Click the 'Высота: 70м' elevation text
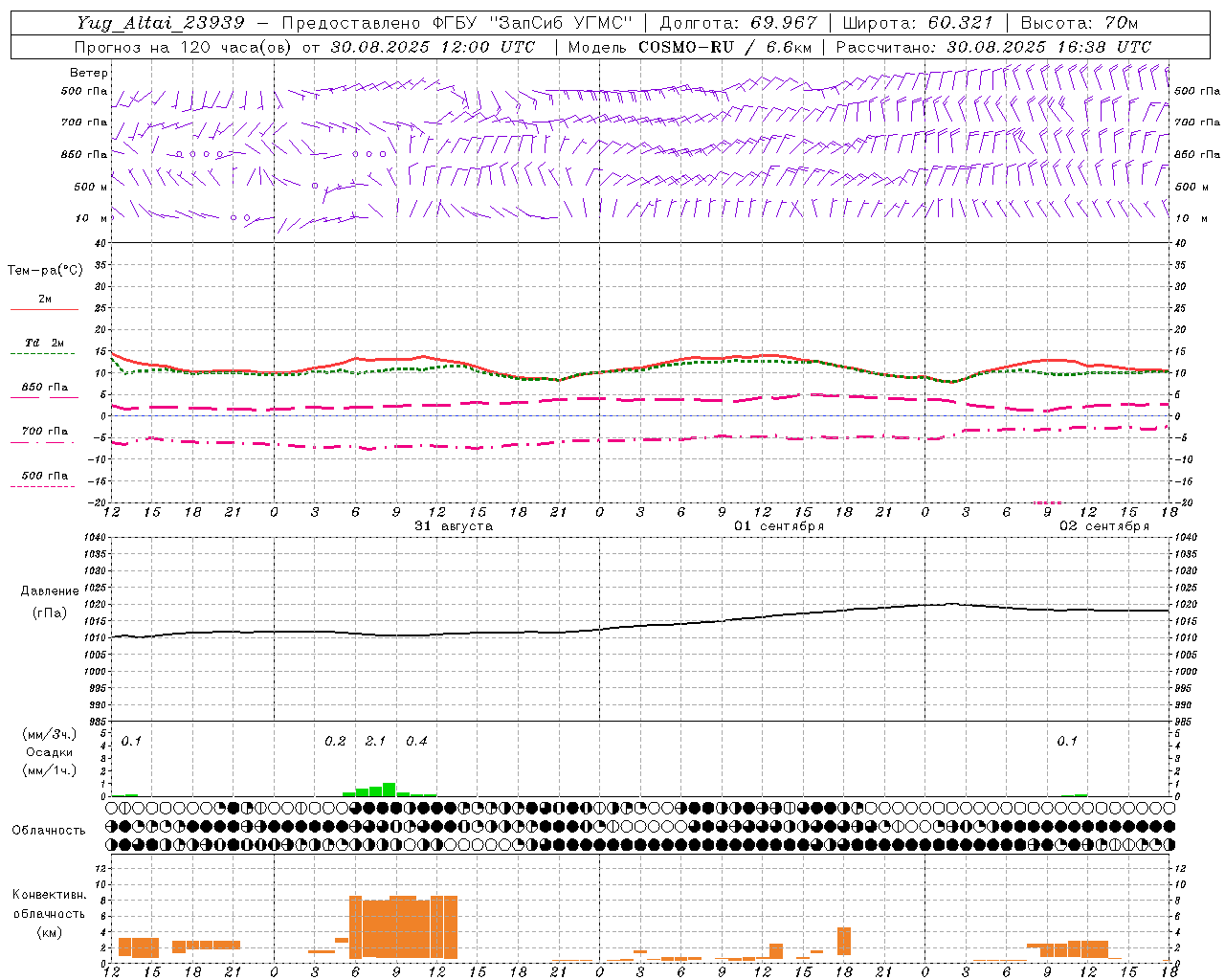 (x=1080, y=23)
